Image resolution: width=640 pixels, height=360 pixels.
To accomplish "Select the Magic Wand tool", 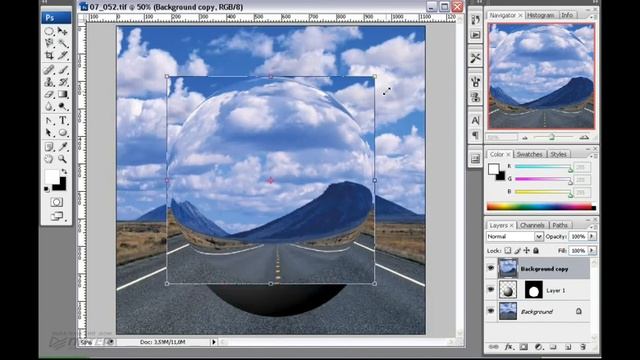I will [x=62, y=43].
